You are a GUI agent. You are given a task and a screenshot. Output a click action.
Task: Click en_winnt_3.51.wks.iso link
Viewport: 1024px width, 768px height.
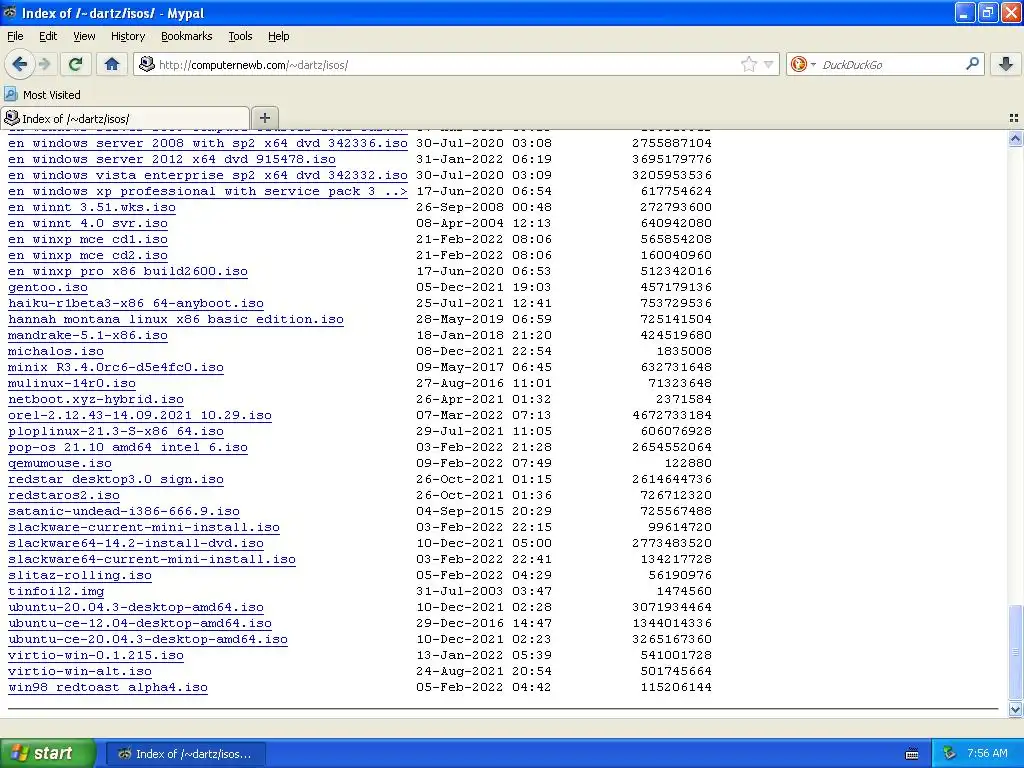(x=91, y=207)
